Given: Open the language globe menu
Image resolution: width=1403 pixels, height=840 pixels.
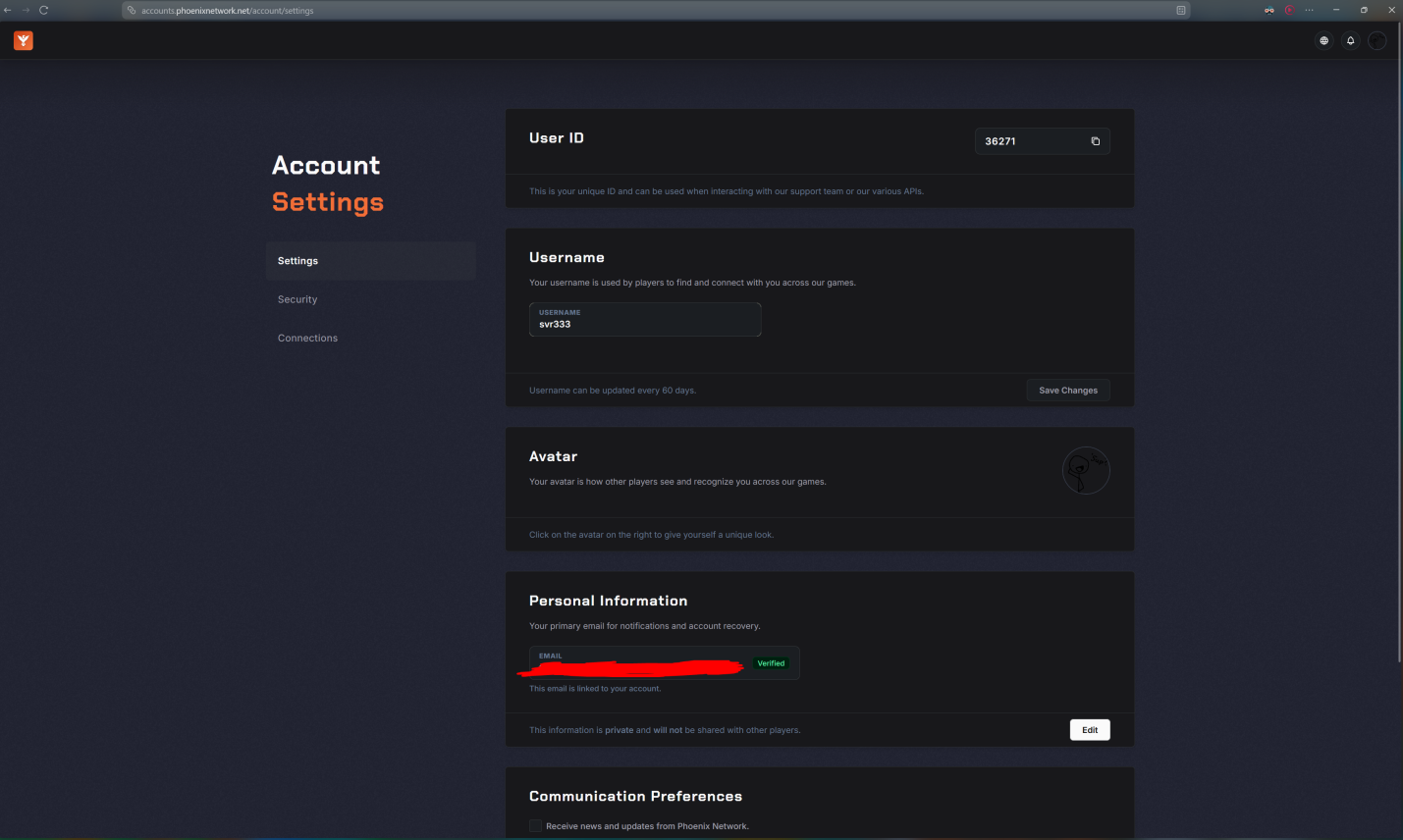Looking at the screenshot, I should coord(1323,40).
